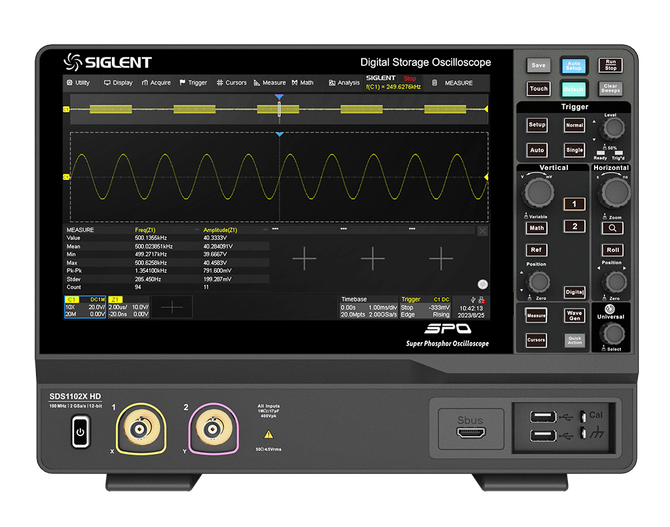
Task: Enable channel 2 button
Action: (x=574, y=226)
